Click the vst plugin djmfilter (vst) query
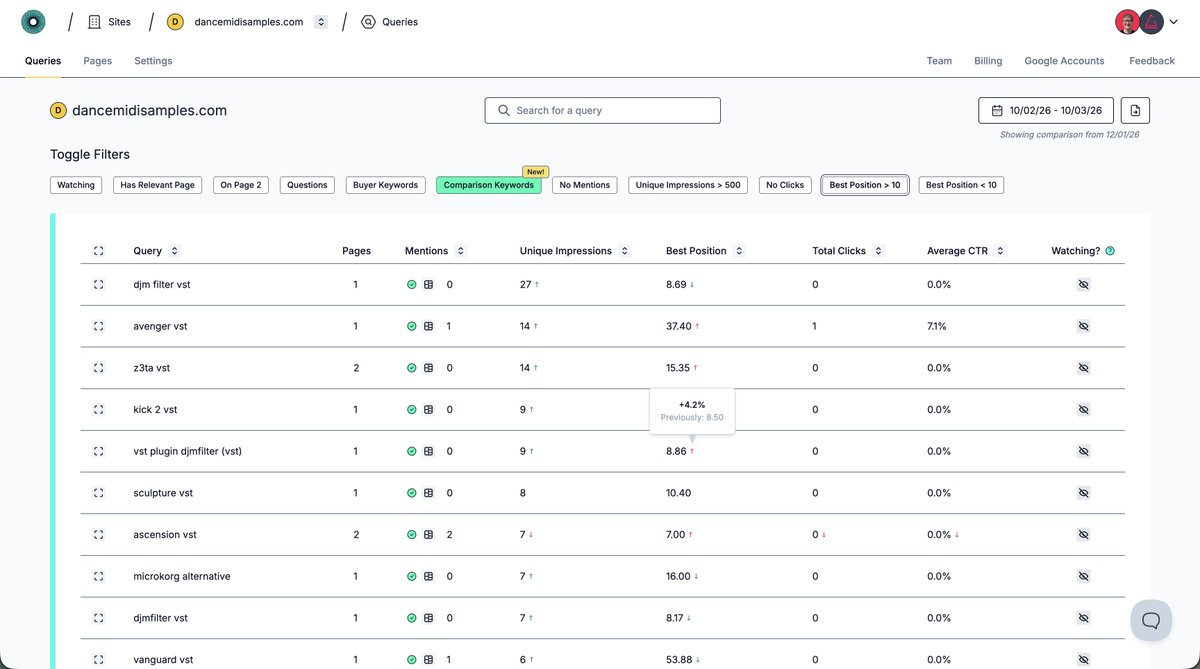1200x669 pixels. pyautogui.click(x=187, y=451)
